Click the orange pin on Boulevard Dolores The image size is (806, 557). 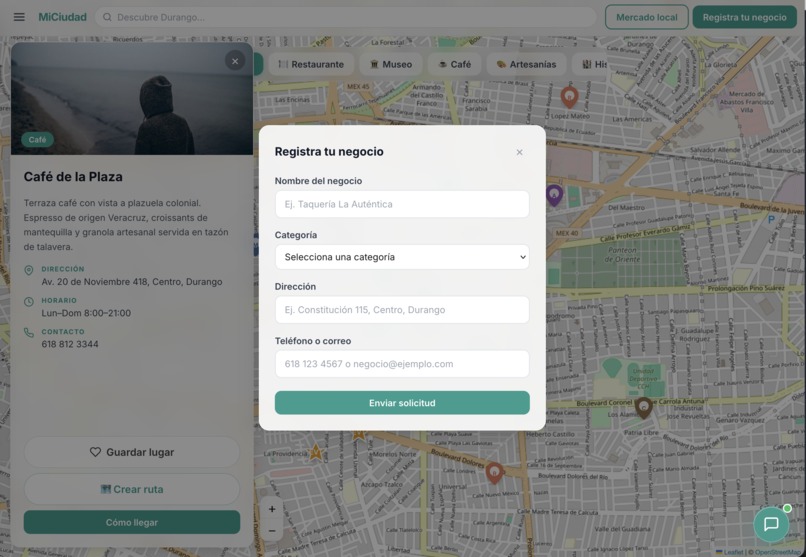pos(494,472)
